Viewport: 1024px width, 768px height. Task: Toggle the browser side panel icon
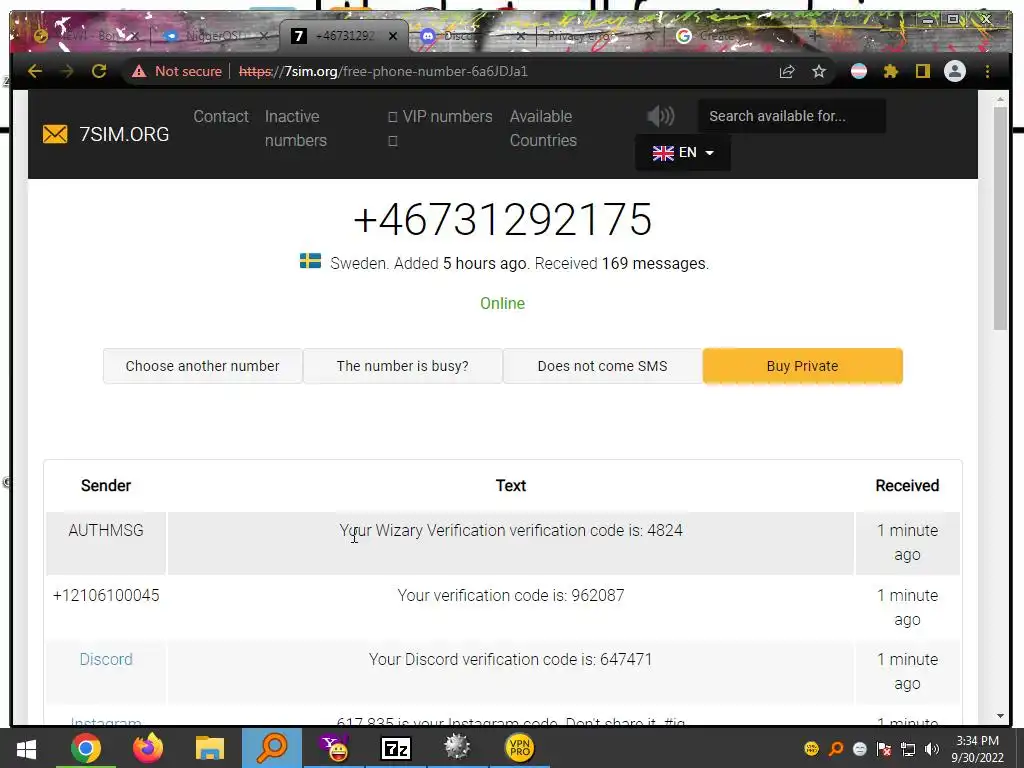(922, 71)
